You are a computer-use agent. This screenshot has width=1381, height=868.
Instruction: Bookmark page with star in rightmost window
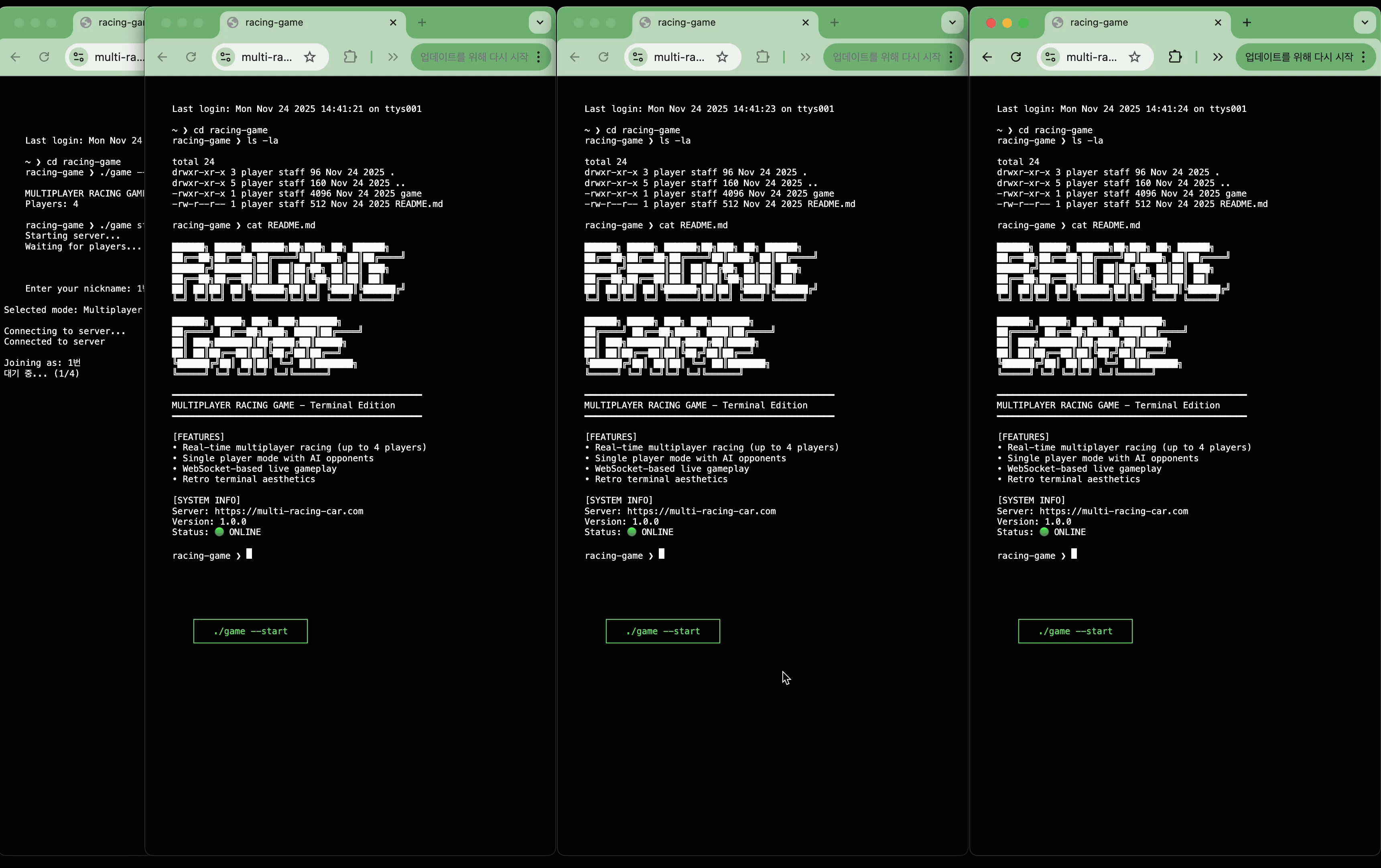point(1134,57)
